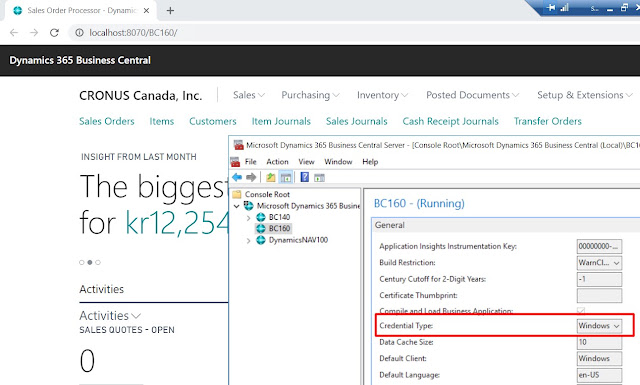Click the Century Cutoff for 2-Digit Years field
Screen dimensions: 640x385
599,279
